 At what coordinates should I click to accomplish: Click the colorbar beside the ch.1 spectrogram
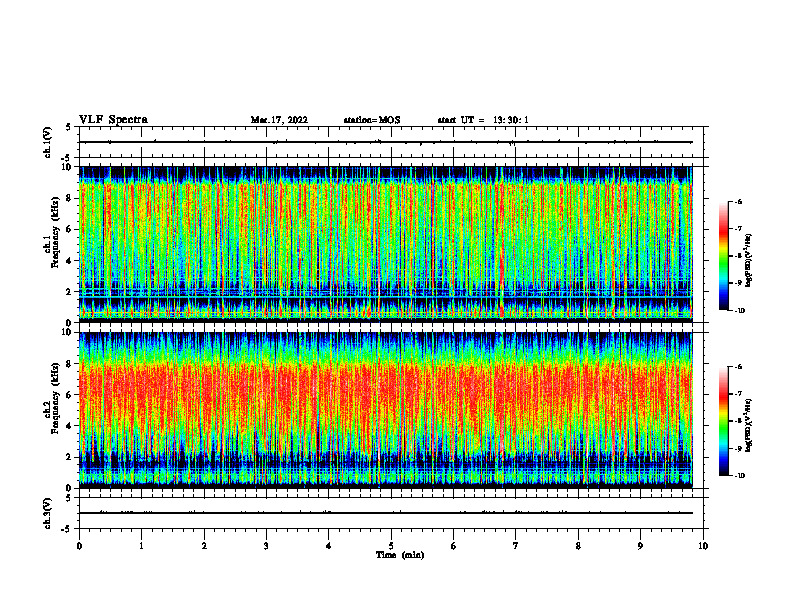[x=724, y=256]
